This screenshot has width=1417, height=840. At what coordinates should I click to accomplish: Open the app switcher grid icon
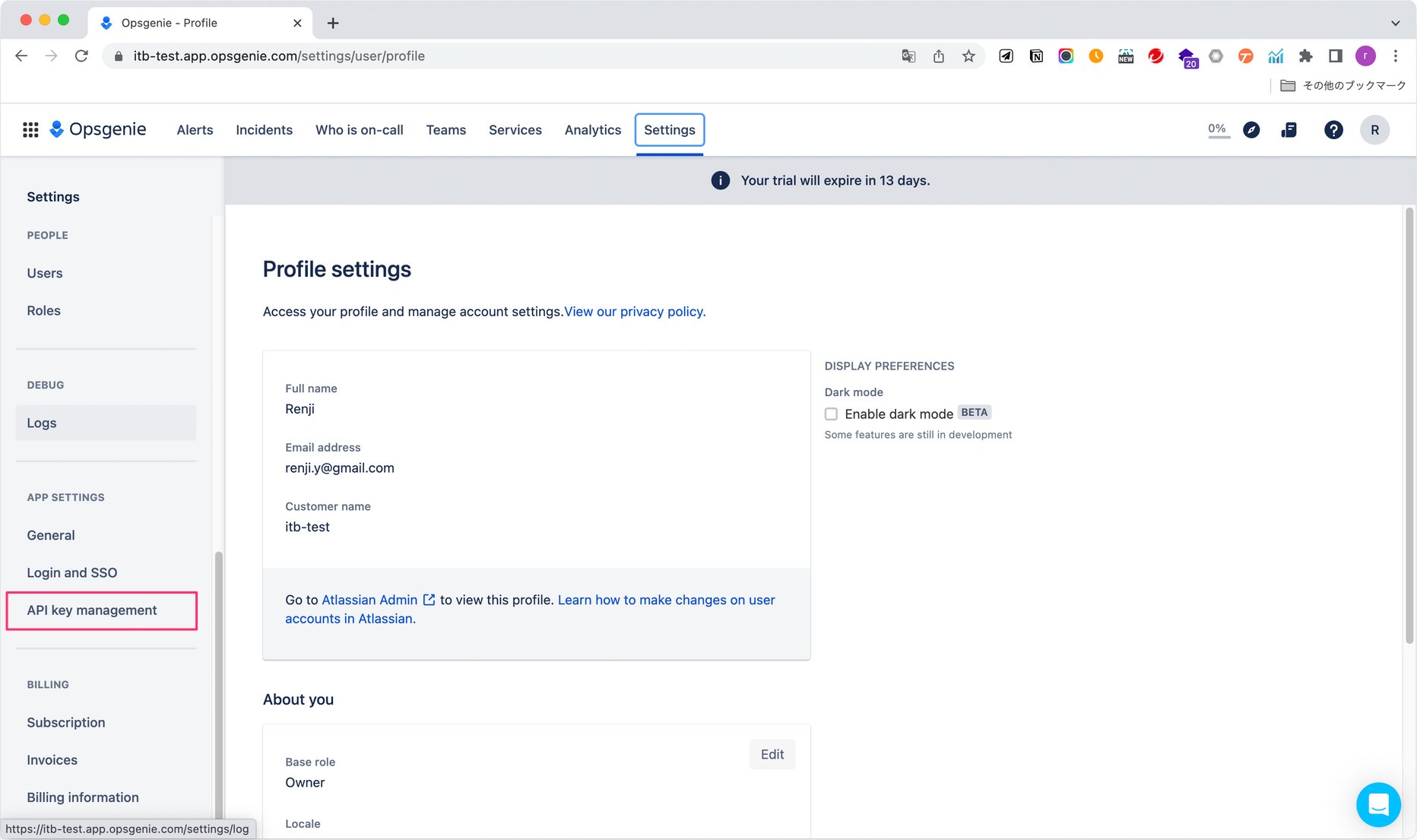(x=30, y=130)
